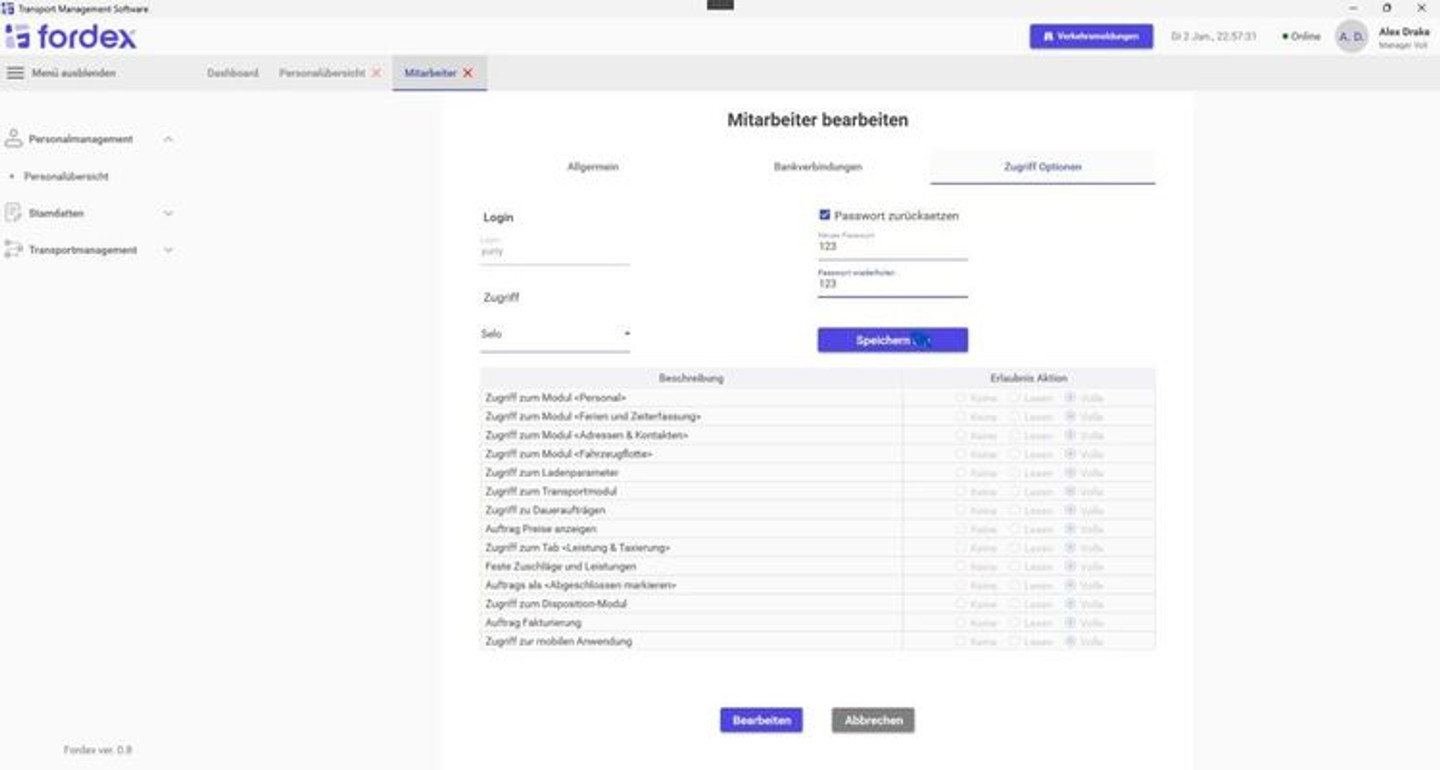Click the Stamdaten sidebar icon
This screenshot has height=770, width=1440.
coord(13,213)
